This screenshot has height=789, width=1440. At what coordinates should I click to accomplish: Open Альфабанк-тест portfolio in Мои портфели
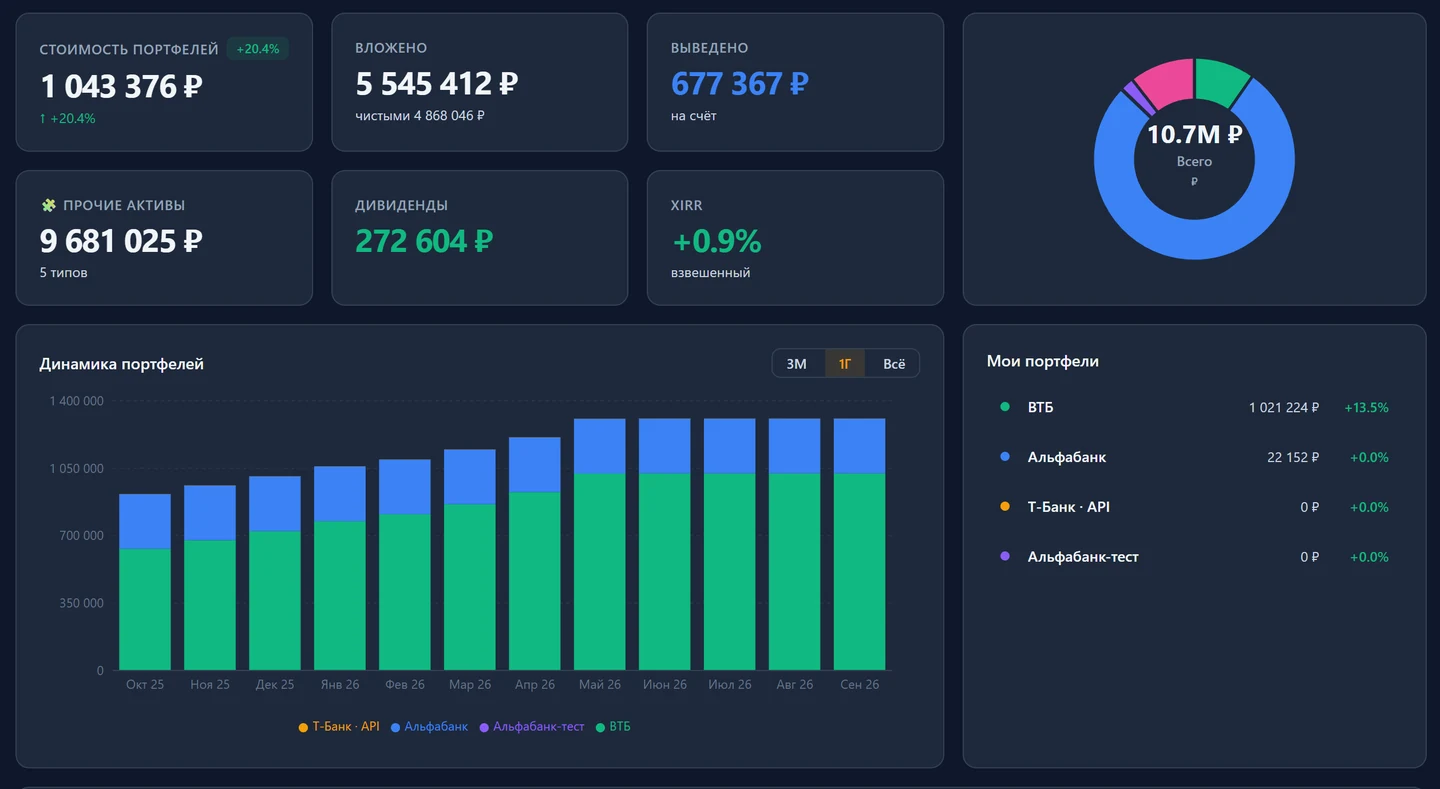1194,557
